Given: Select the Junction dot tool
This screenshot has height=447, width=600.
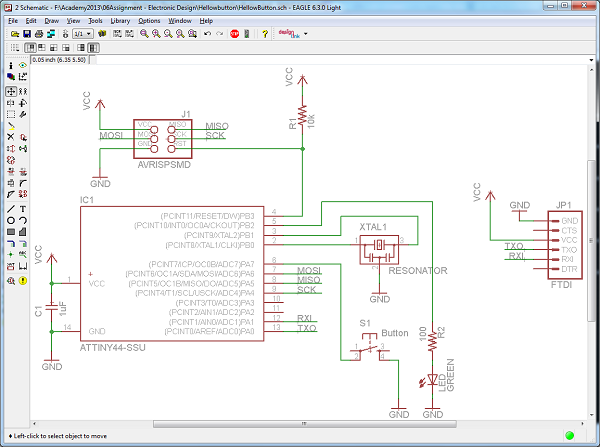Looking at the screenshot, I should point(11,254).
